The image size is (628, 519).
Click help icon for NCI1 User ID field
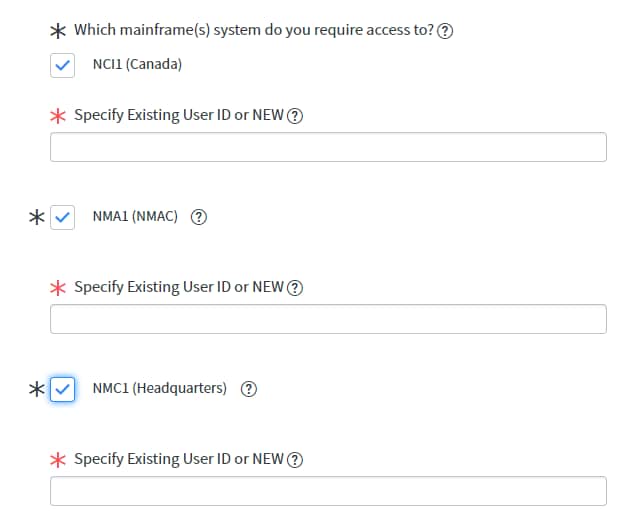295,116
